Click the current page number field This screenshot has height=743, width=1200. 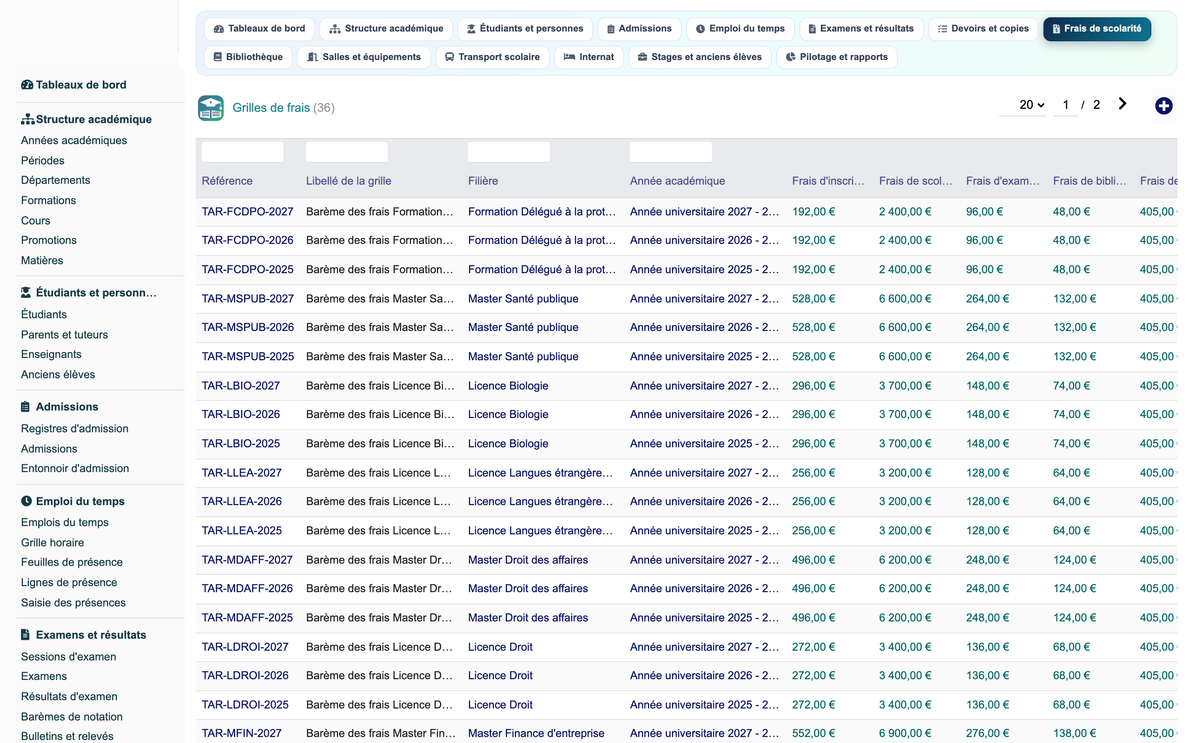pos(1066,105)
